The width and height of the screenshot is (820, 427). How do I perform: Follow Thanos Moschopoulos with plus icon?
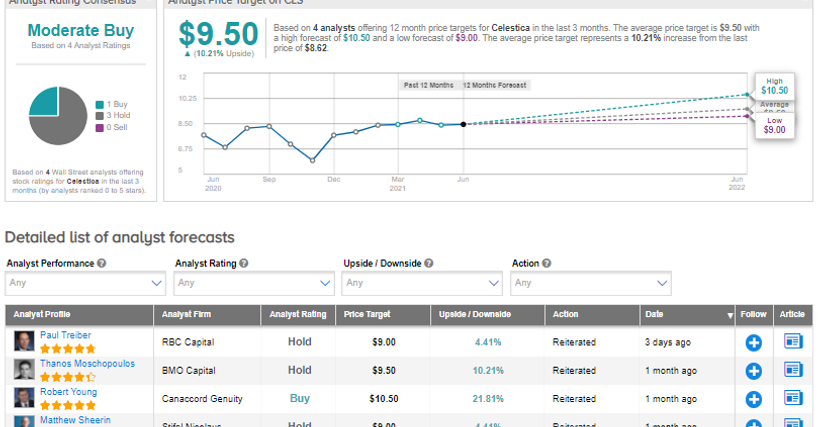pos(753,371)
